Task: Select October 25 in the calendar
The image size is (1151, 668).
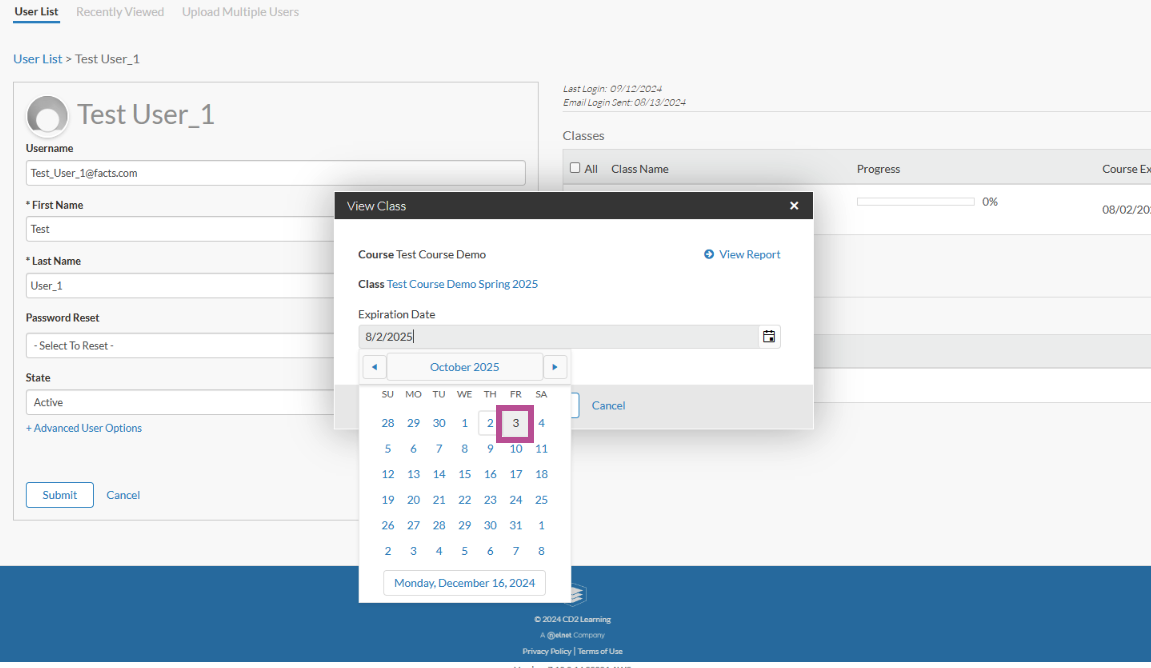Action: (541, 500)
